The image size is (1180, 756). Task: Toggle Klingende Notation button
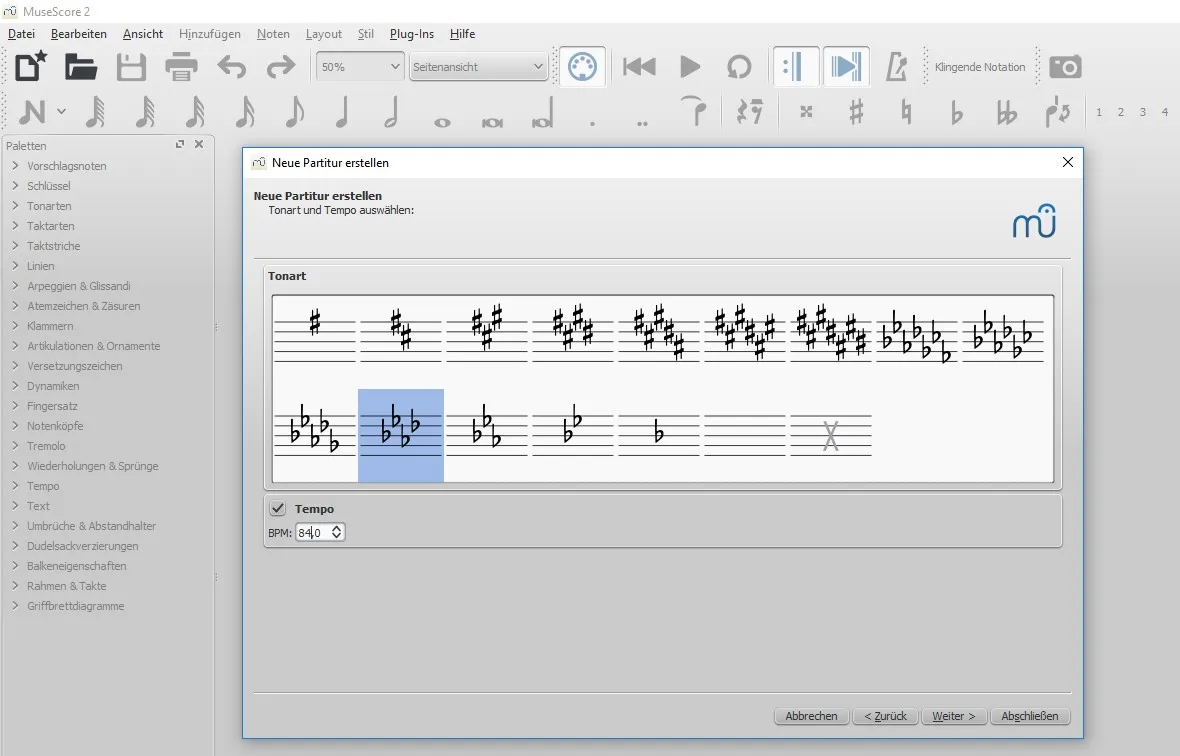[980, 67]
